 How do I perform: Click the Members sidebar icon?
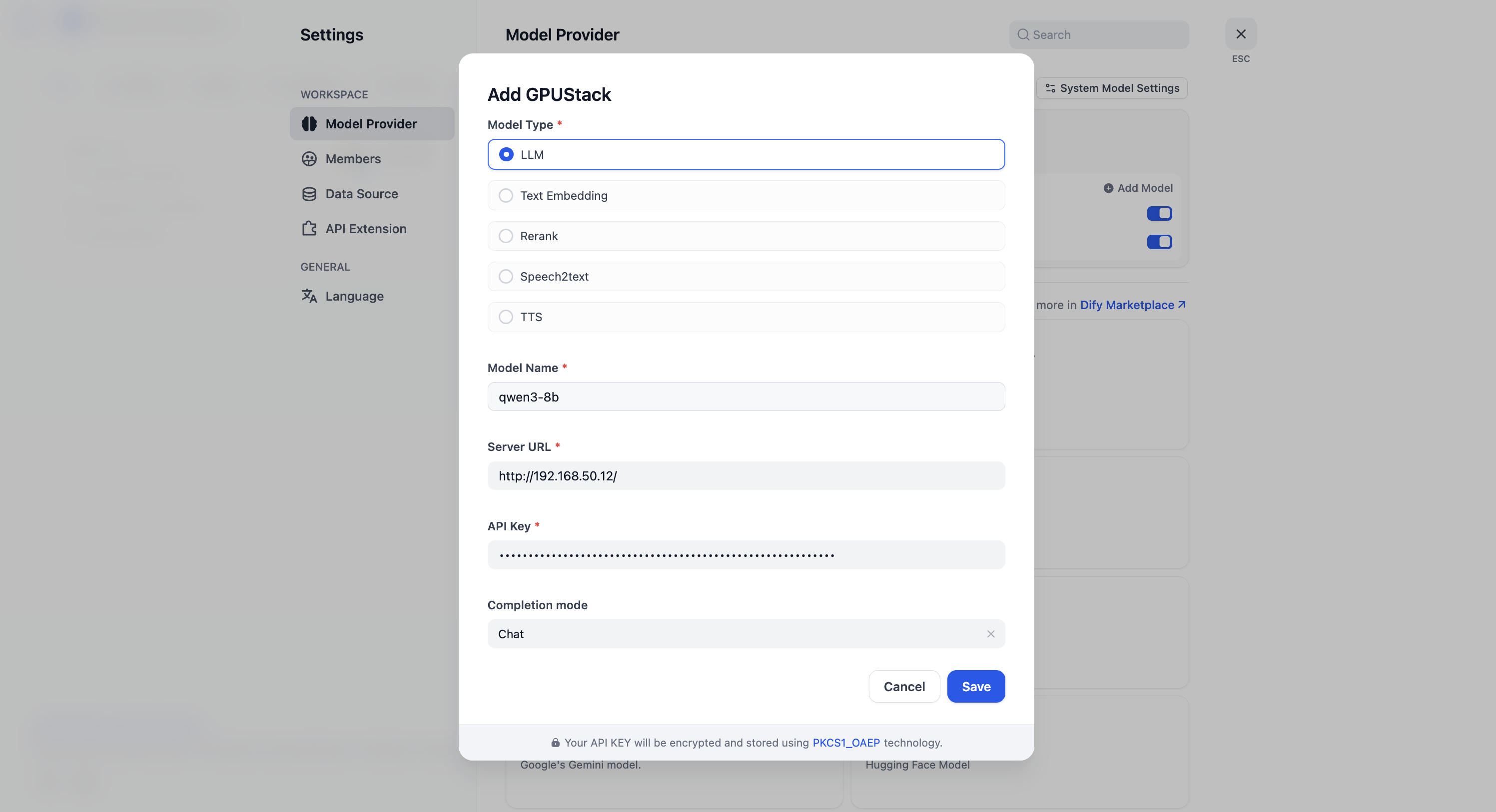309,158
